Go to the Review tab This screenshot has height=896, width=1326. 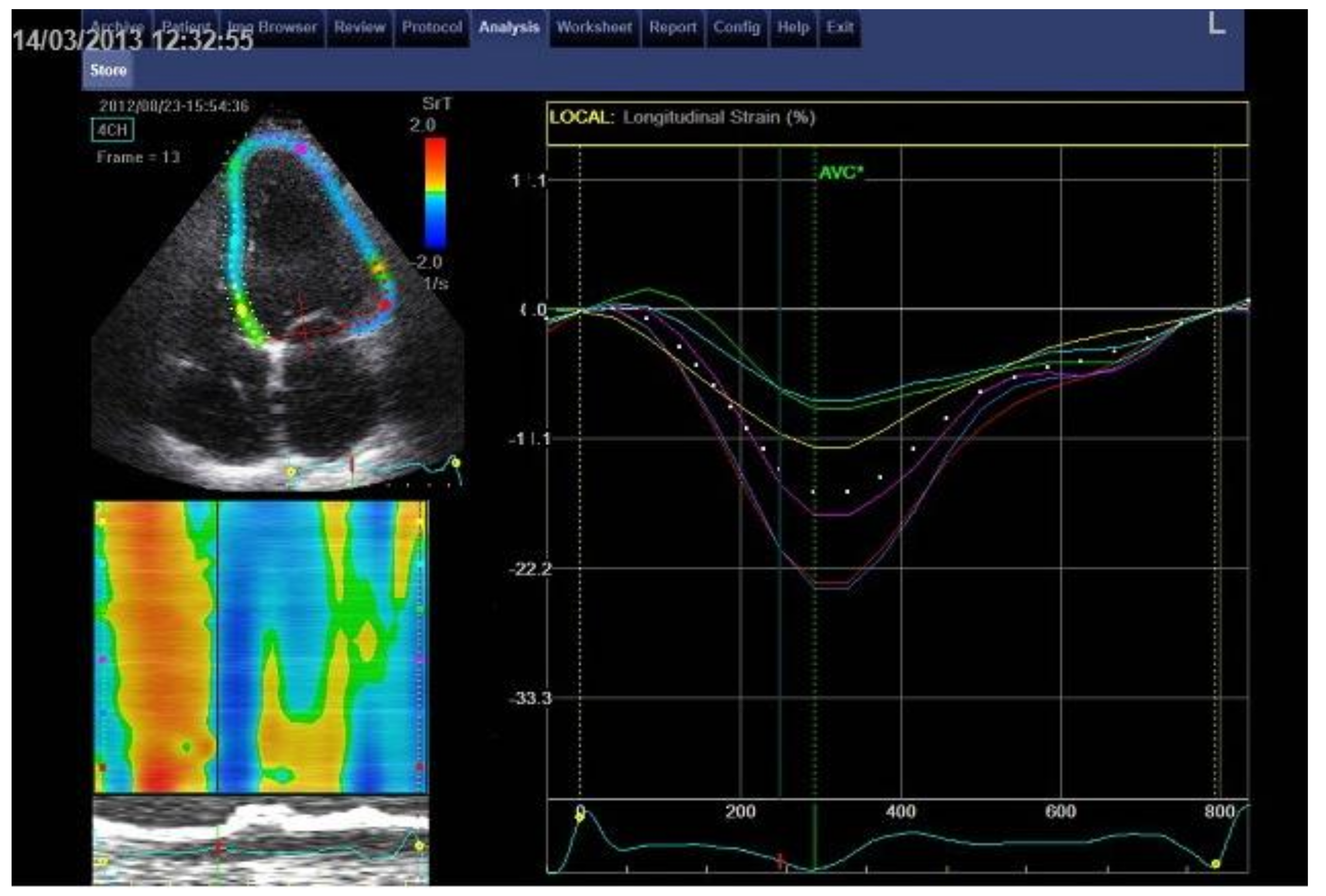click(359, 28)
